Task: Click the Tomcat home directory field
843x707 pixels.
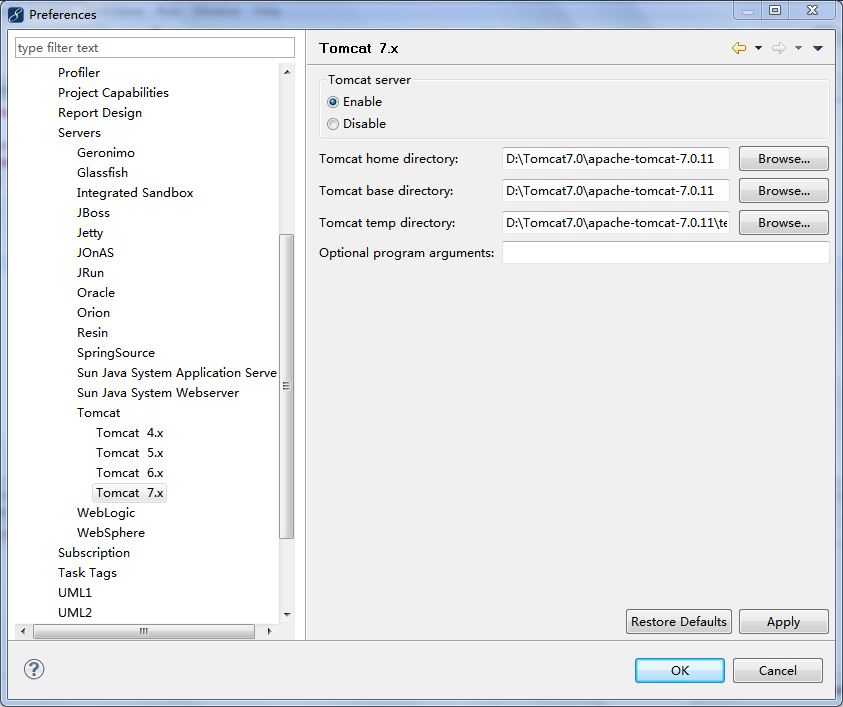Action: point(616,159)
